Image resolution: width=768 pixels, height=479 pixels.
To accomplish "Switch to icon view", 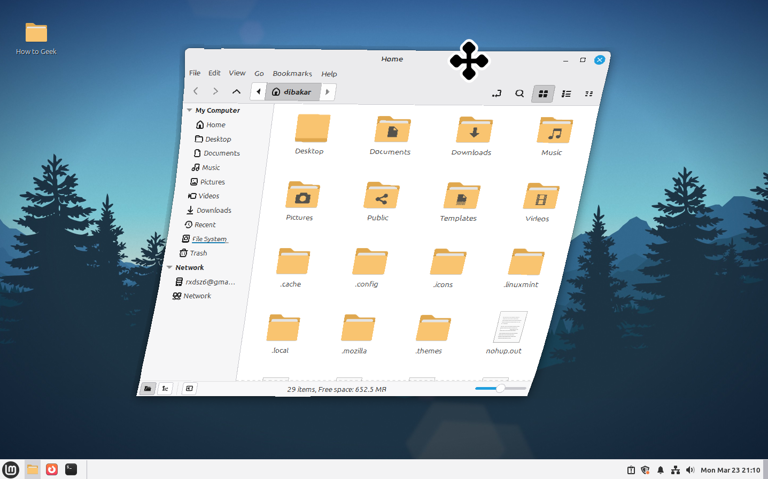I will [543, 94].
